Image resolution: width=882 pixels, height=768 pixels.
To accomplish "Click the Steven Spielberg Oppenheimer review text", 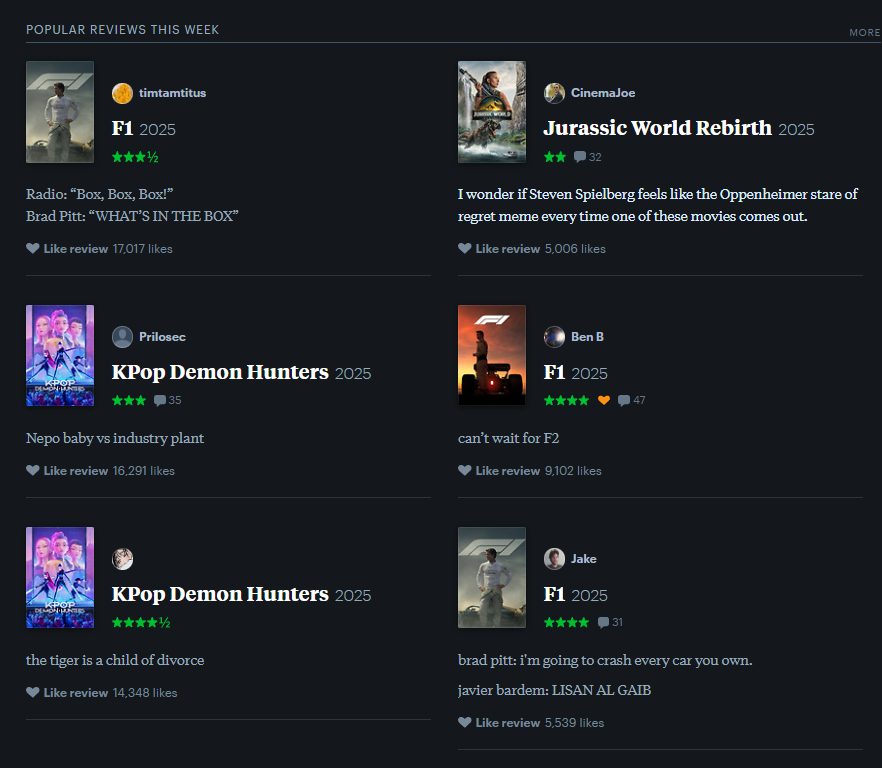I will pos(658,205).
